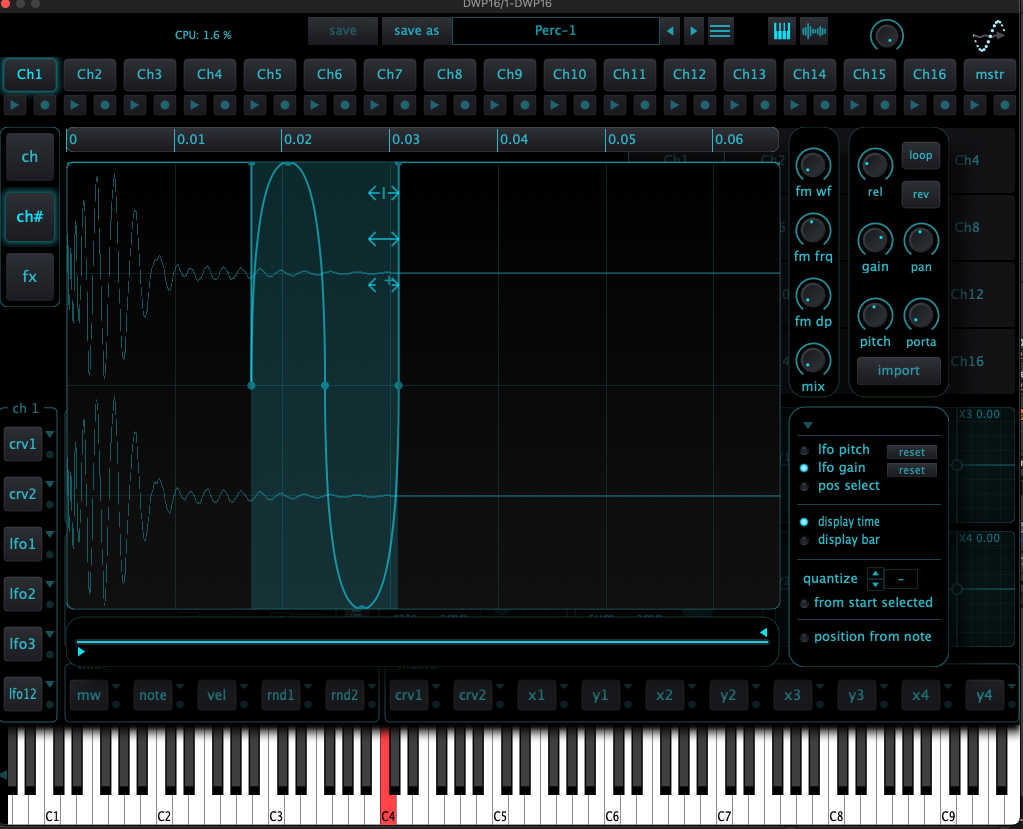This screenshot has height=829, width=1023.
Task: Go to previous preset with left arrow
Action: pos(670,31)
